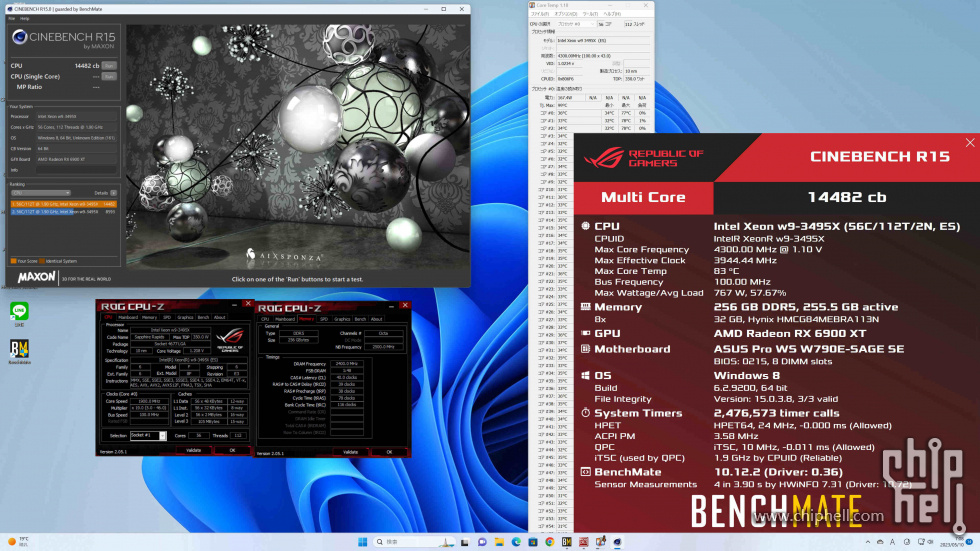Select the SPD tab in left CPU-Z window
The height and width of the screenshot is (551, 980).
point(167,317)
